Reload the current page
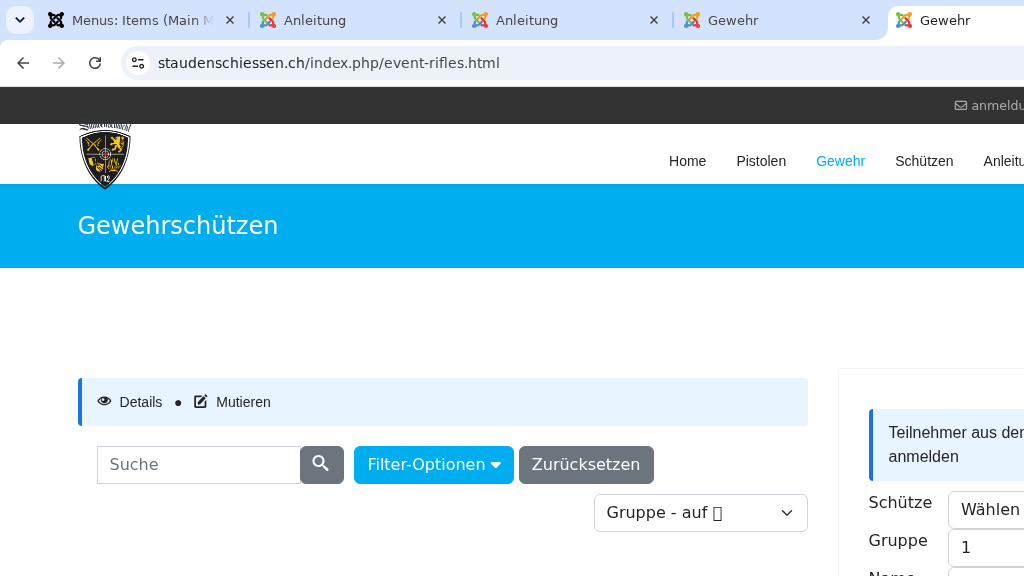Screen dimensions: 1024x576 95,63
